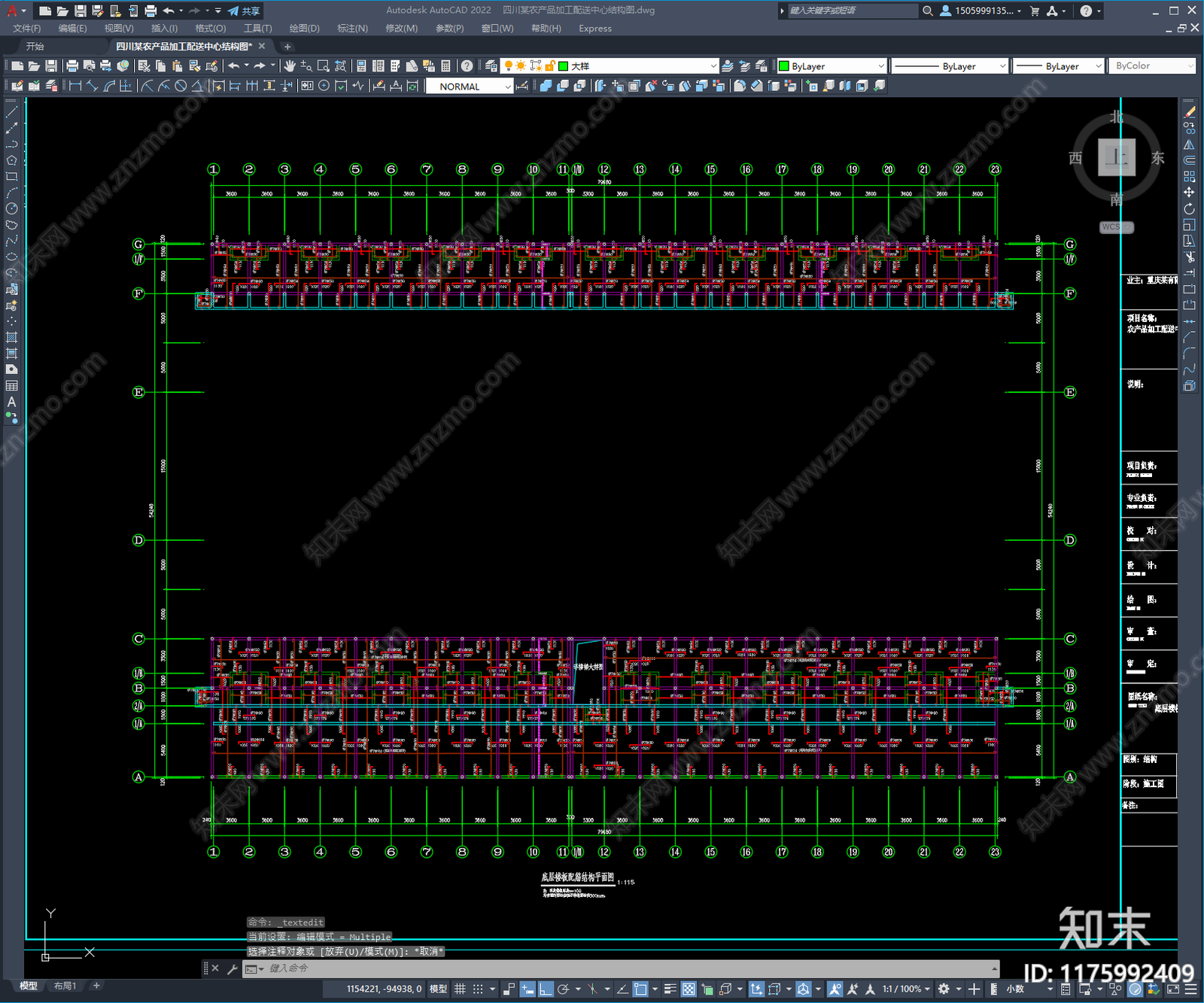Viewport: 1204px width, 1003px height.
Task: Click the user account 1505999135 button
Action: tap(981, 11)
